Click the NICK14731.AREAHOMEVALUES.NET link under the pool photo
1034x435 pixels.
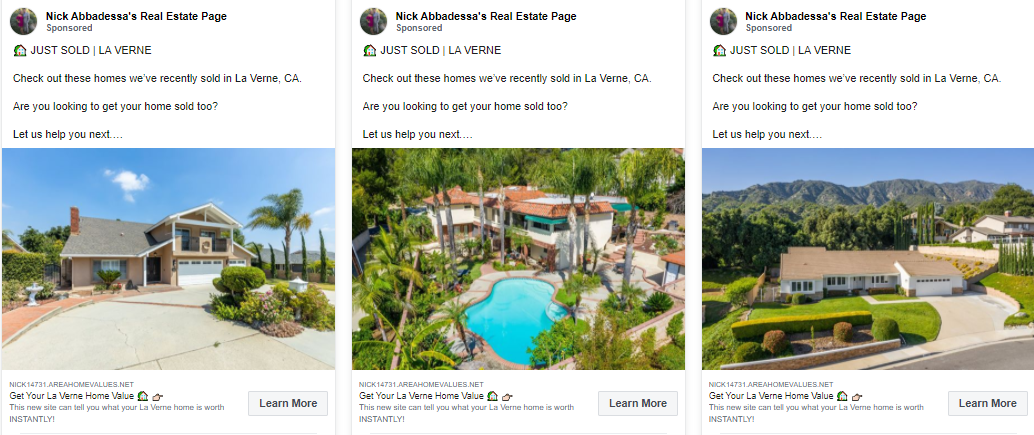[421, 384]
